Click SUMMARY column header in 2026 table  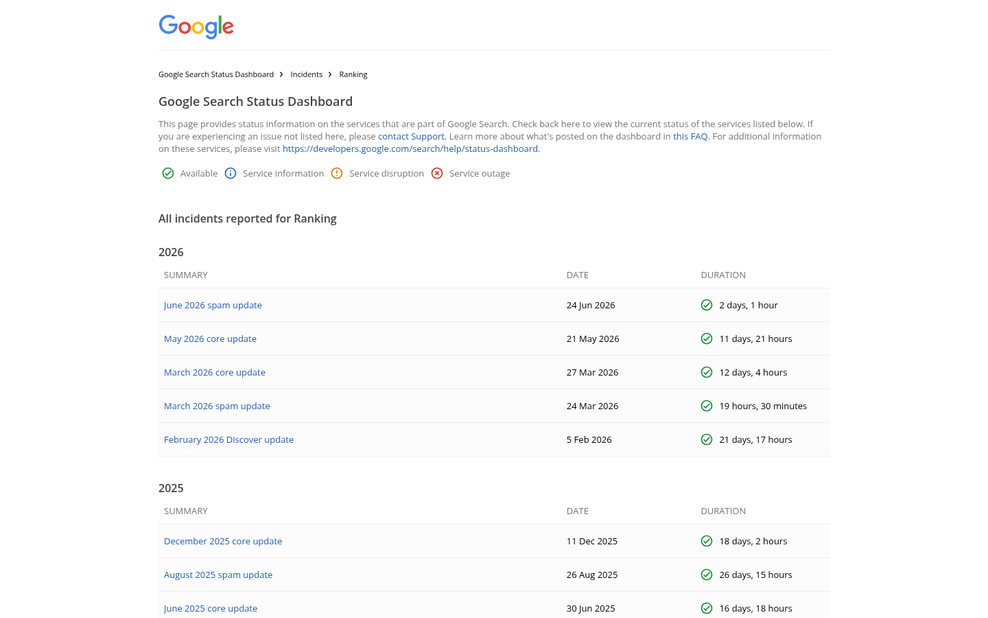(x=185, y=275)
